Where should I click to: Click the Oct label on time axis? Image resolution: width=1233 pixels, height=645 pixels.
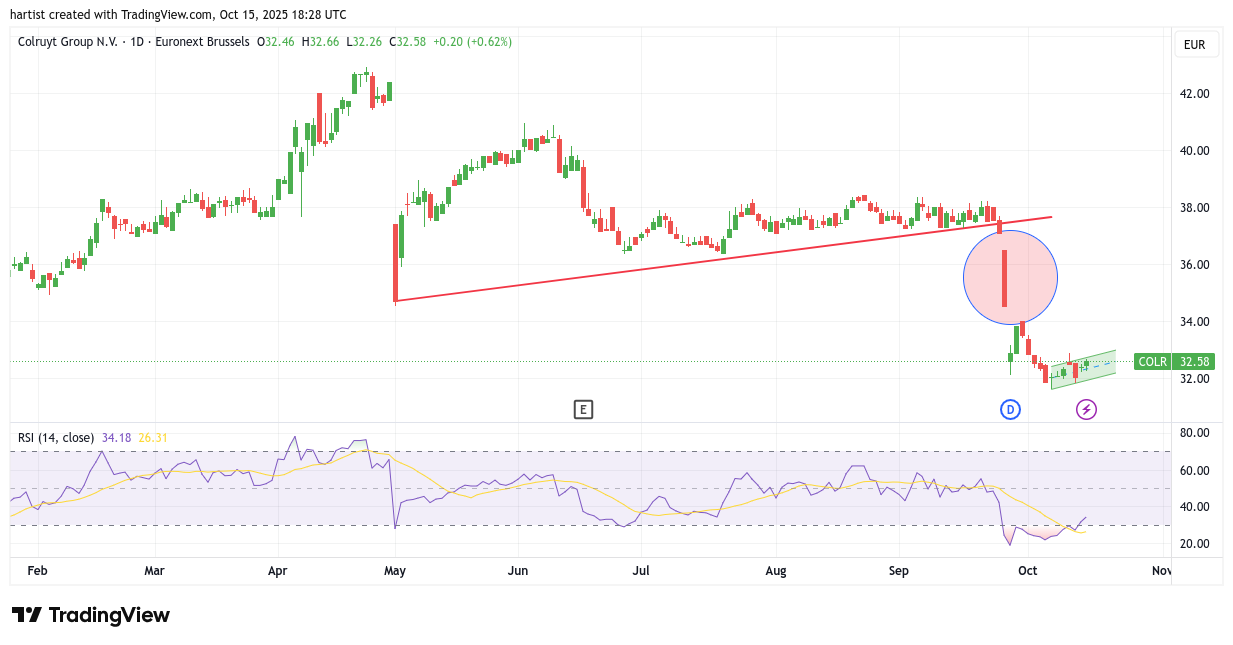point(1026,571)
